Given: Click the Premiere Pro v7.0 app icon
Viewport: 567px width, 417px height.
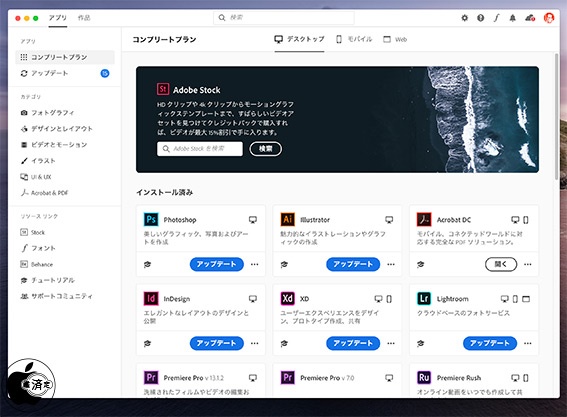Looking at the screenshot, I should tap(287, 378).
